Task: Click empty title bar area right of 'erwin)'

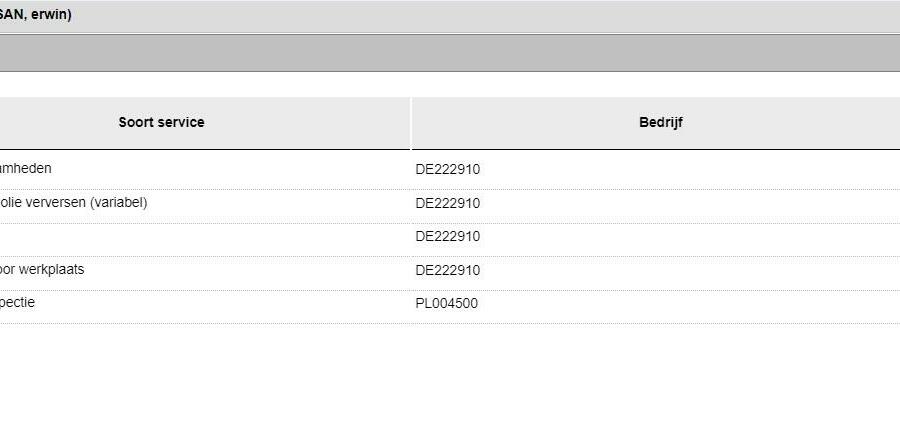Action: [486, 16]
